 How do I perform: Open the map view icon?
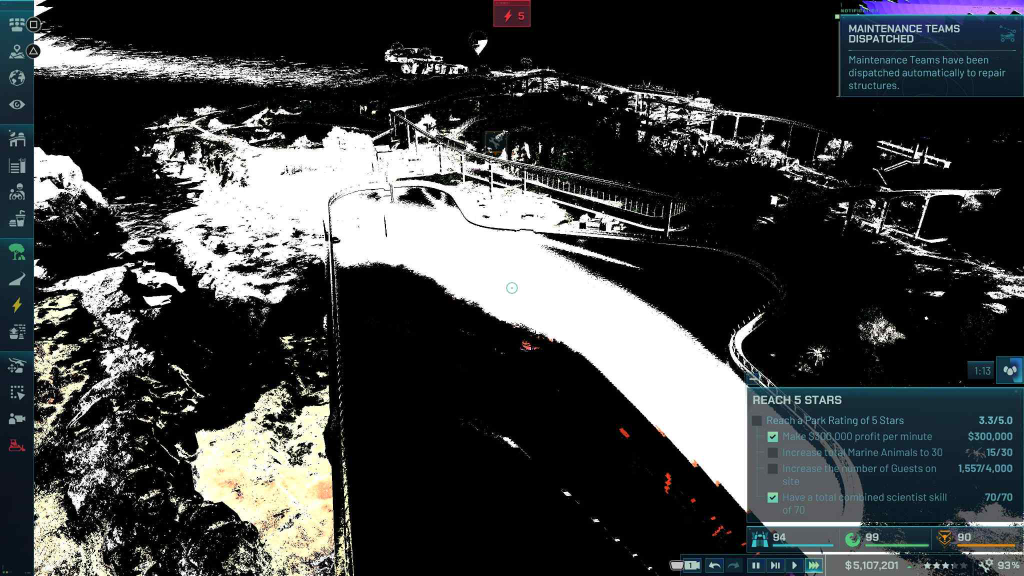[16, 51]
